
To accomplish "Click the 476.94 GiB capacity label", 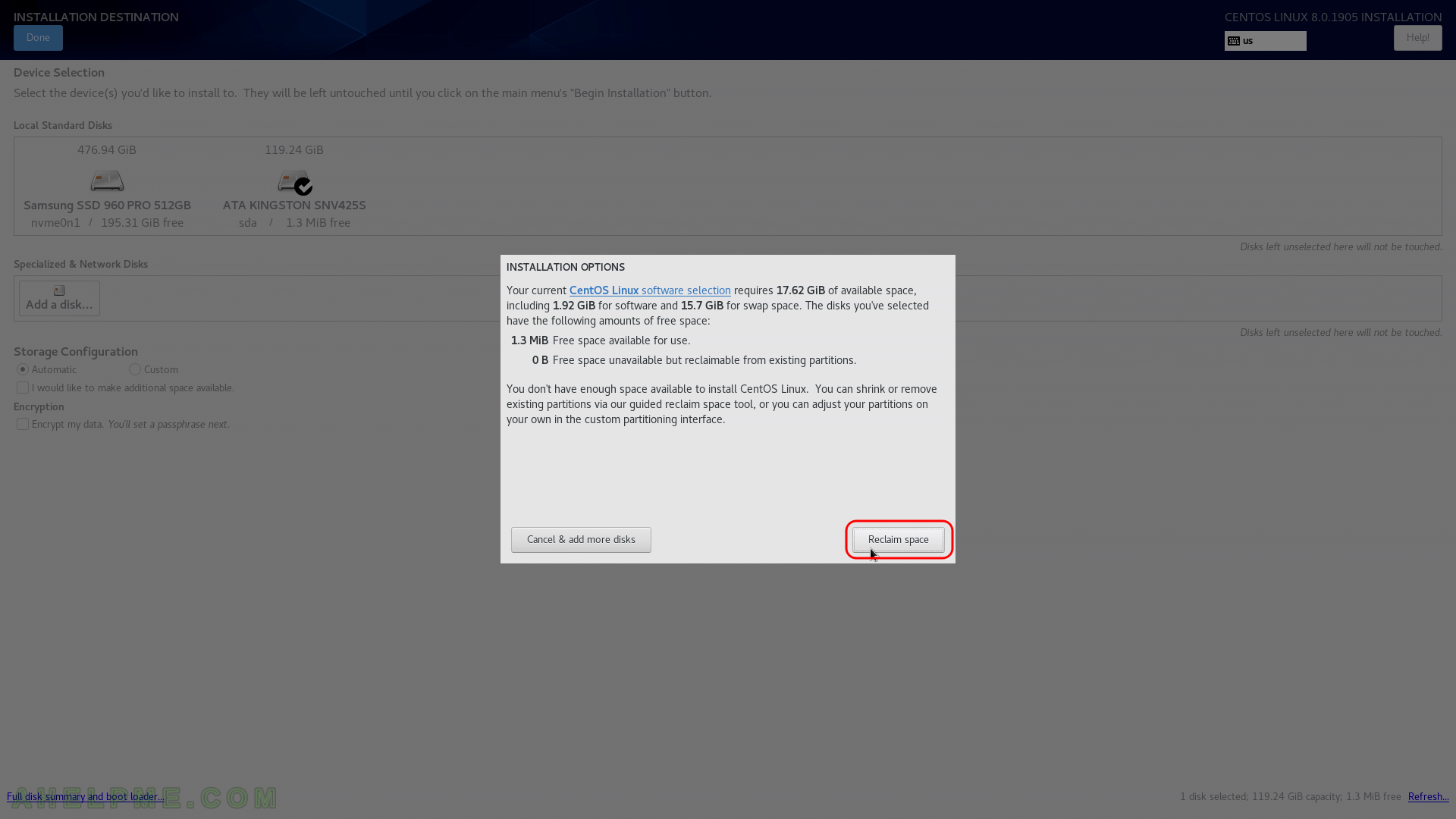I will click(107, 150).
